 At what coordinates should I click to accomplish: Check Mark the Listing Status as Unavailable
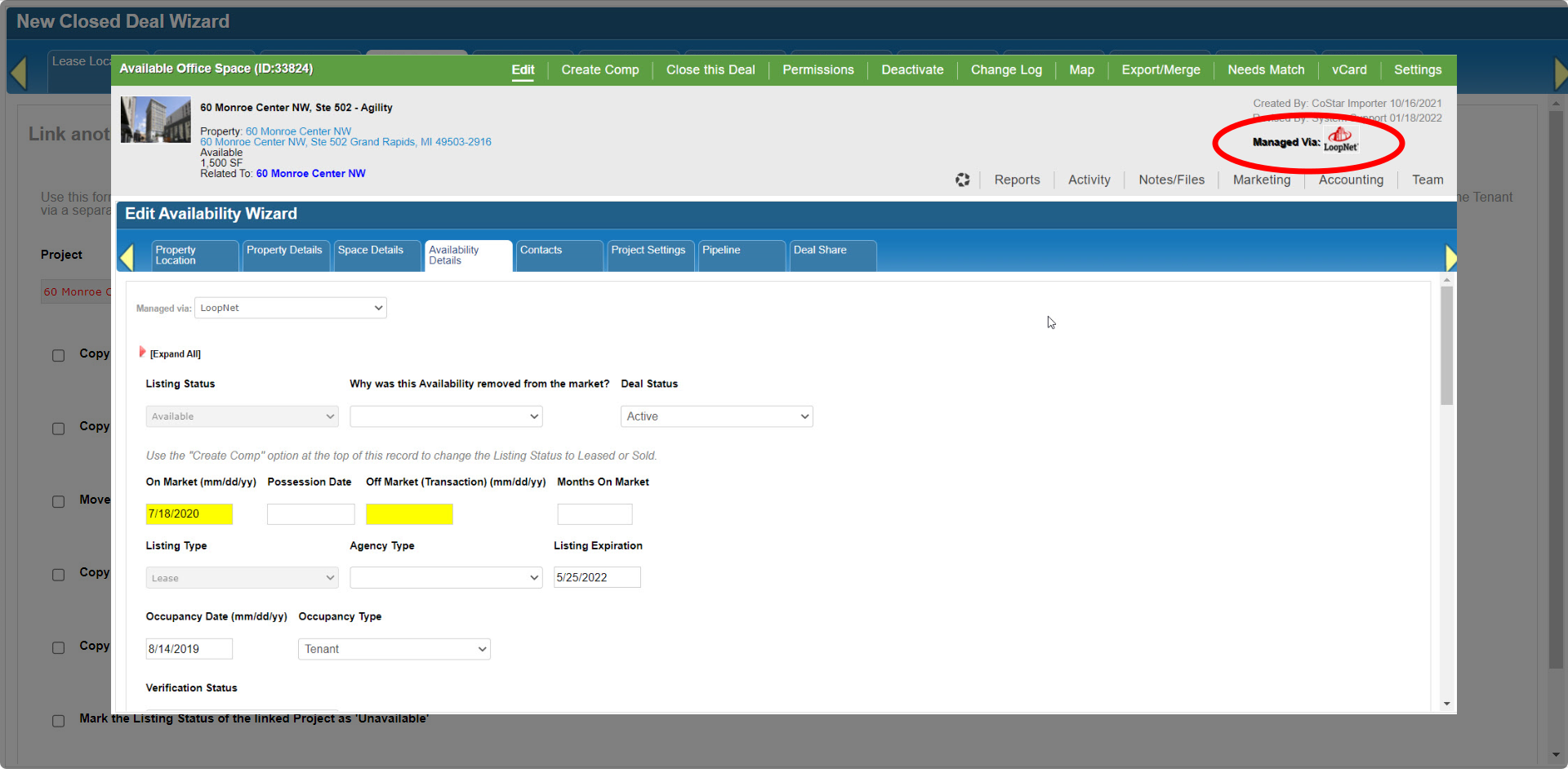(x=59, y=721)
